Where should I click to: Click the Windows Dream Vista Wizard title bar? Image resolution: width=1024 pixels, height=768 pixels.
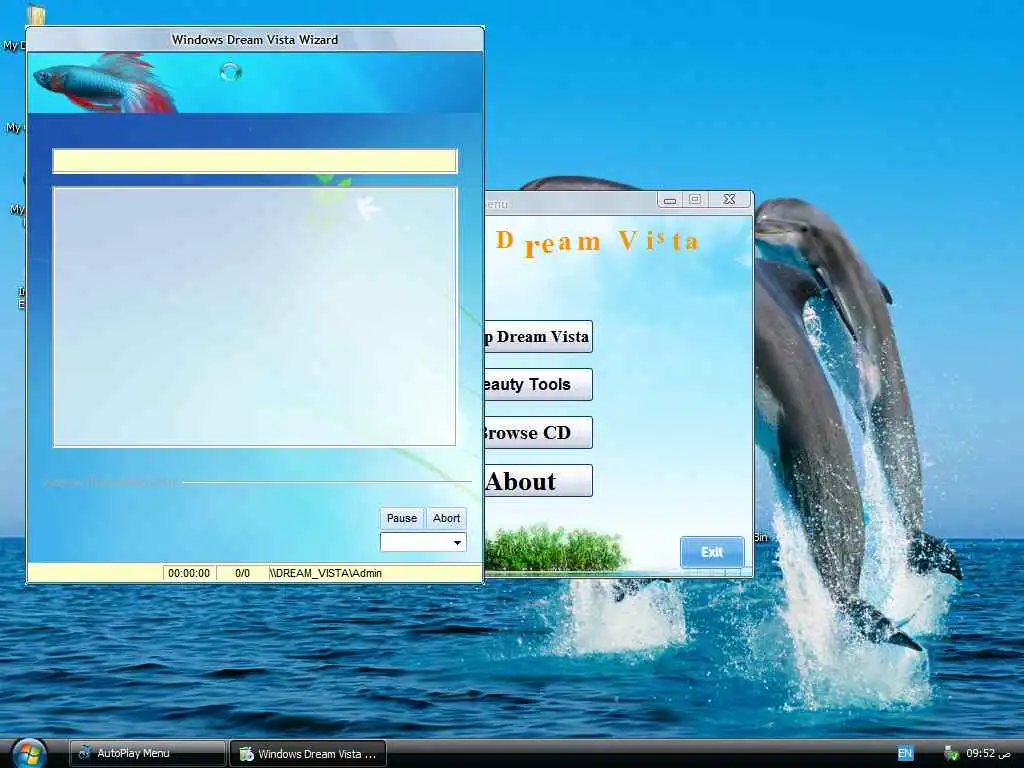click(255, 39)
